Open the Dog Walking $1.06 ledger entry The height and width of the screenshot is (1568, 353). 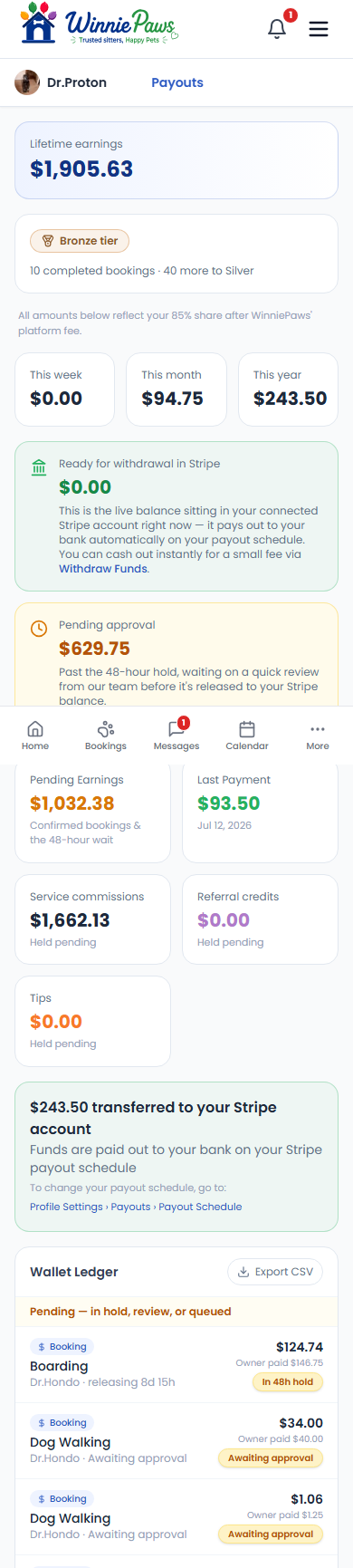point(176,1516)
